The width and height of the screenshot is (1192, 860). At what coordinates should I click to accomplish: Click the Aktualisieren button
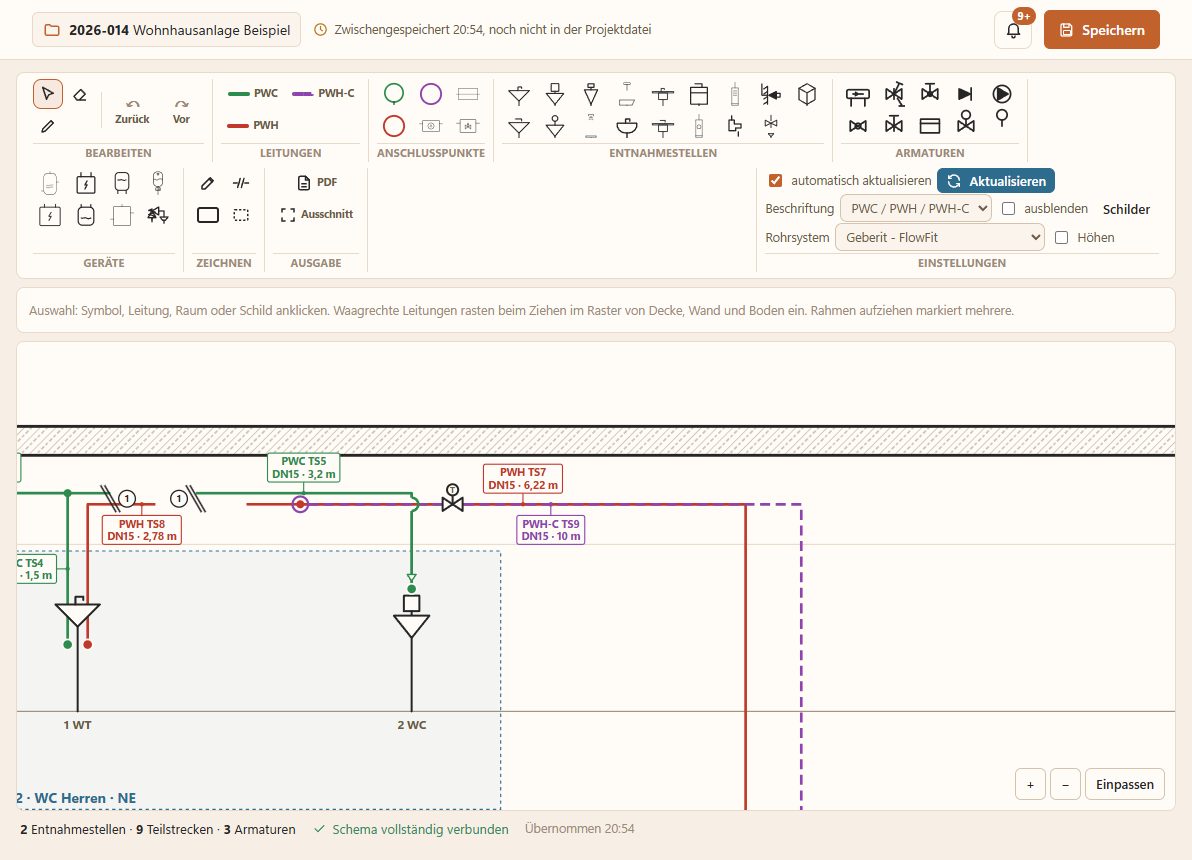pyautogui.click(x=996, y=181)
